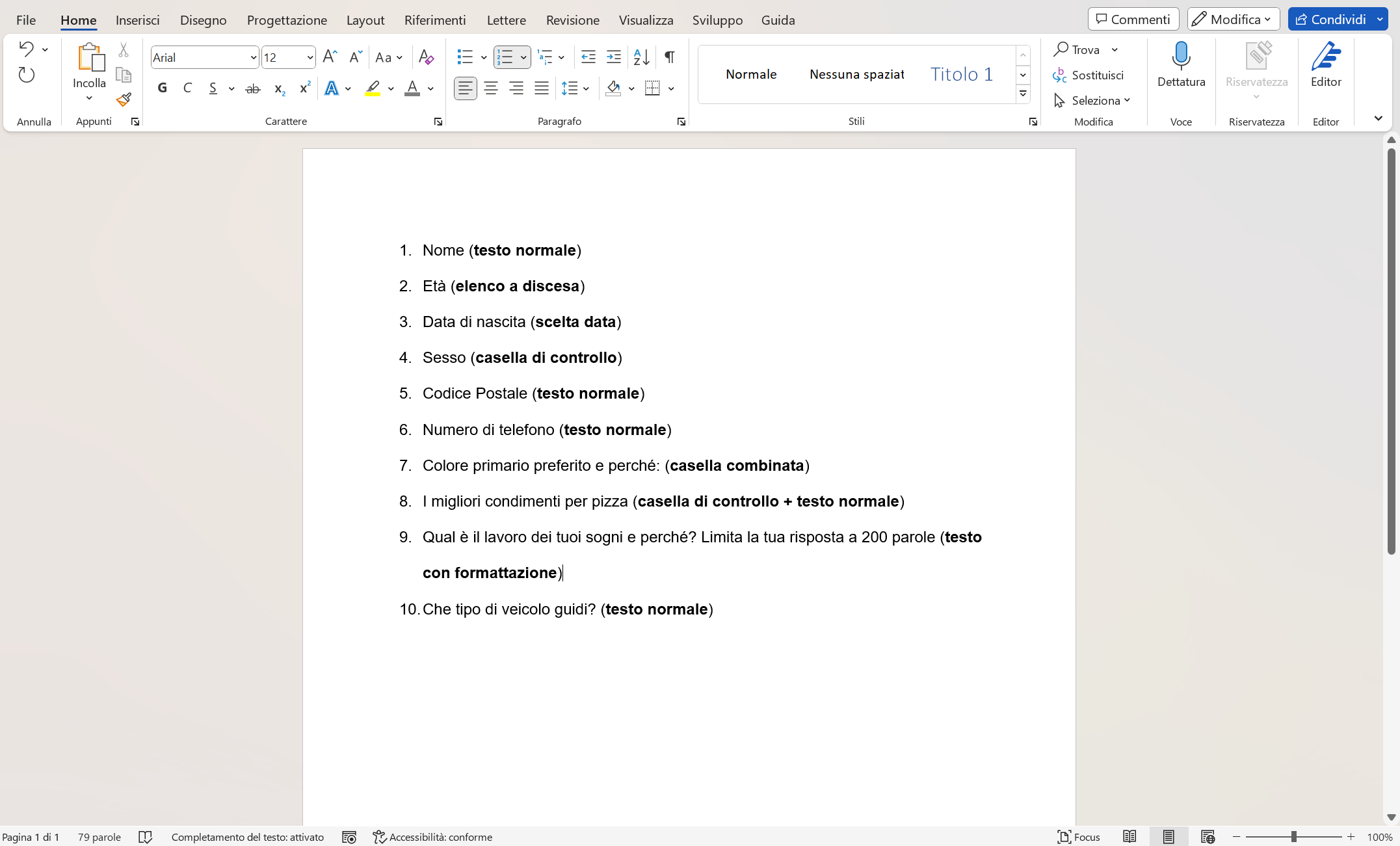The width and height of the screenshot is (1400, 846).
Task: Click the Copia formato paintbrush icon
Action: click(x=124, y=99)
